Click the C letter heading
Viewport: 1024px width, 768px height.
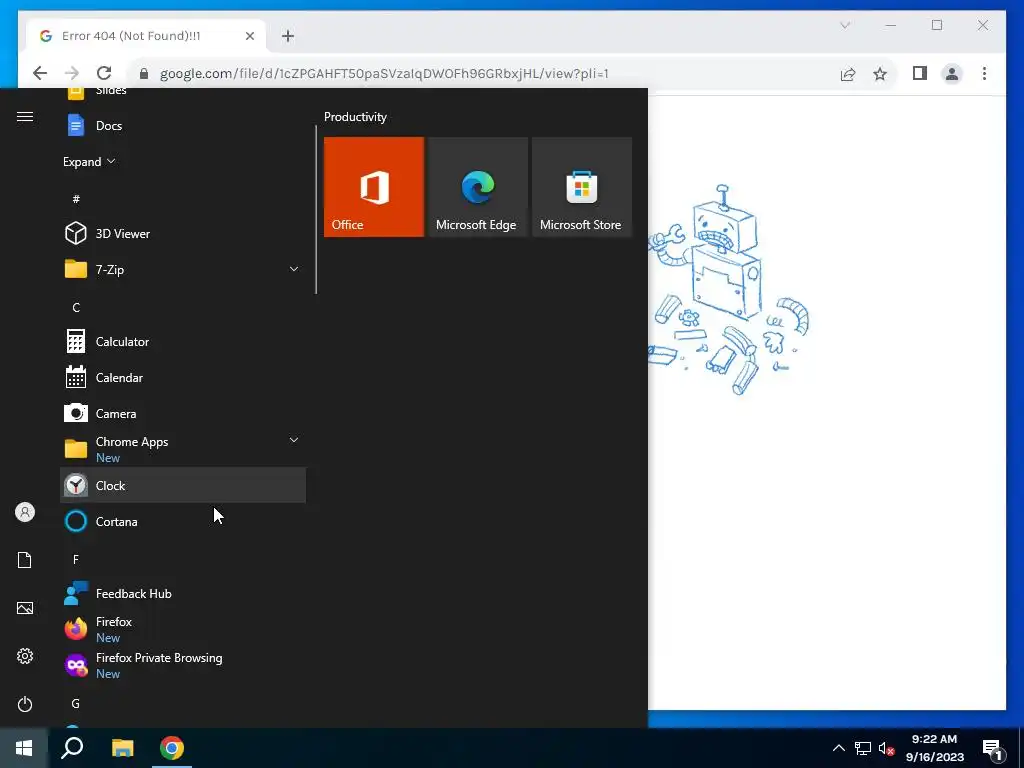pyautogui.click(x=76, y=307)
